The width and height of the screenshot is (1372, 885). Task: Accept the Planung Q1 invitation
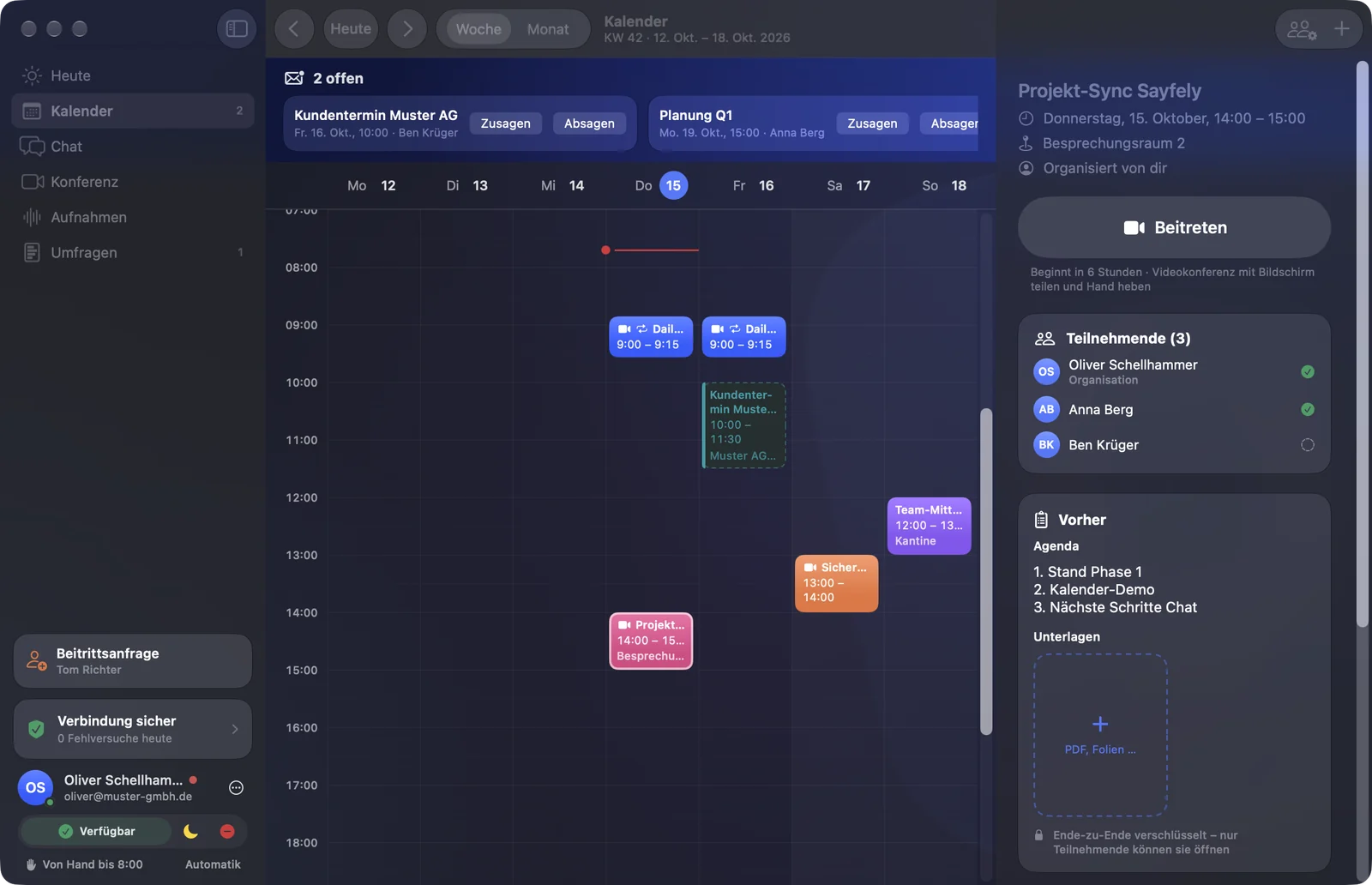click(x=872, y=123)
